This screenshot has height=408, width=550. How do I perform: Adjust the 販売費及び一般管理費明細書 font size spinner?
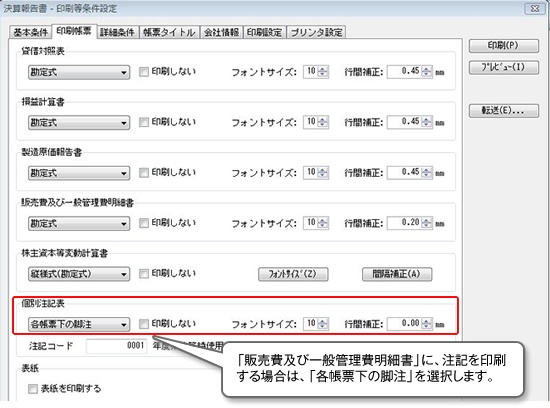tap(323, 223)
